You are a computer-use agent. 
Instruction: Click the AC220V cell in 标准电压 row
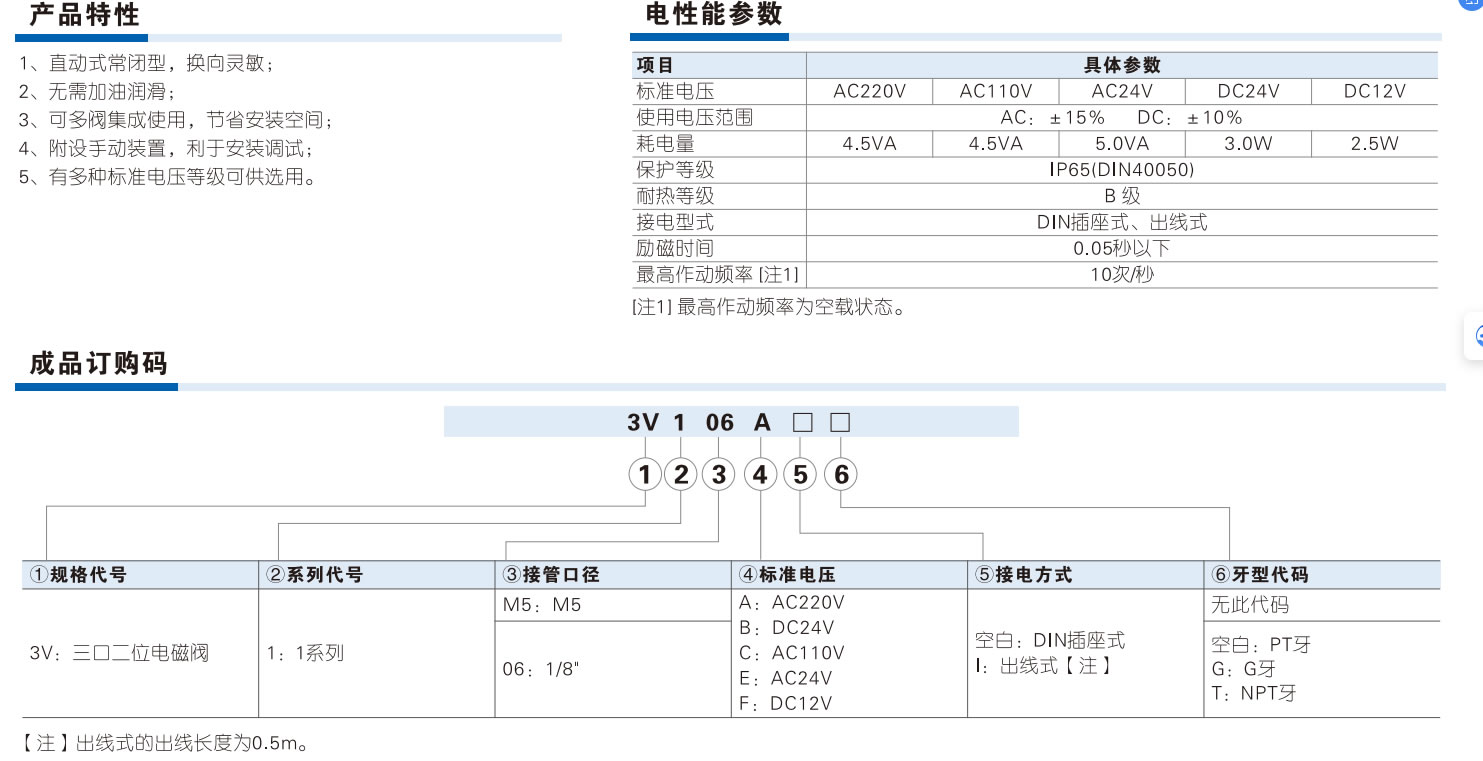click(x=869, y=92)
